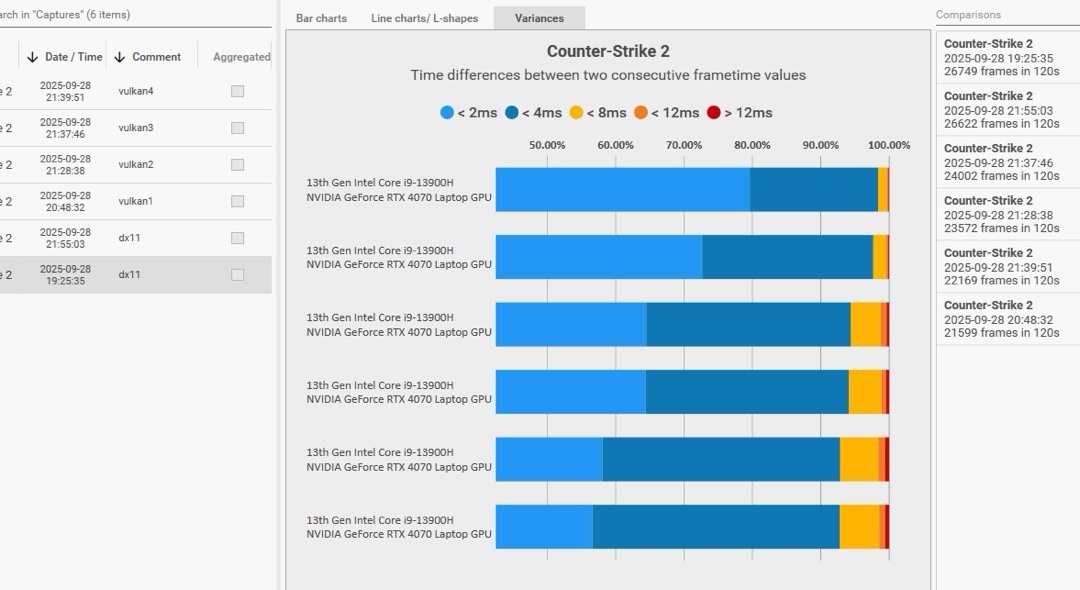
Task: Toggle Aggregated checkbox for vulkan3 row
Action: (x=238, y=128)
